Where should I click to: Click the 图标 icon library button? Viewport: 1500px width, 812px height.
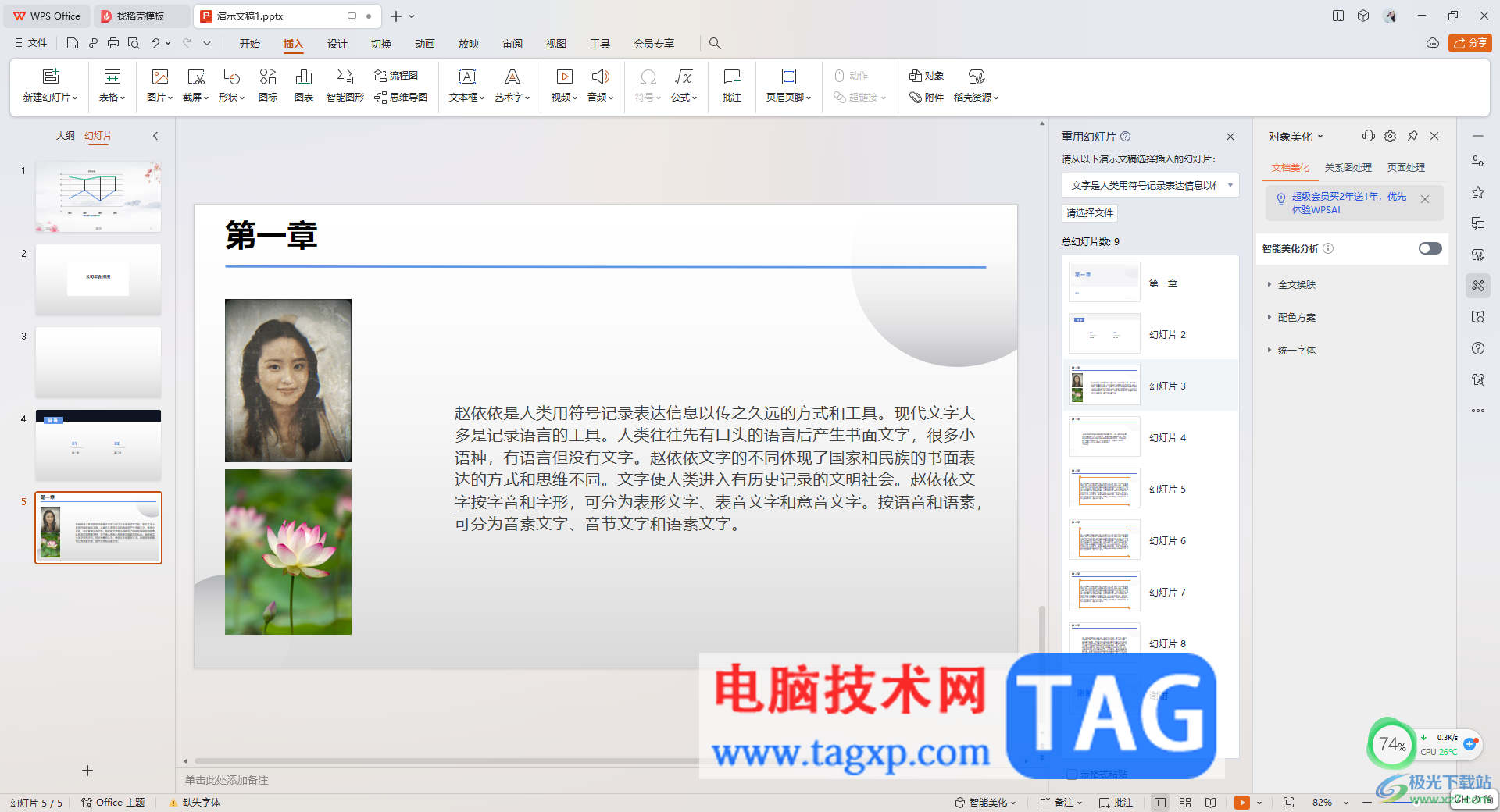268,85
